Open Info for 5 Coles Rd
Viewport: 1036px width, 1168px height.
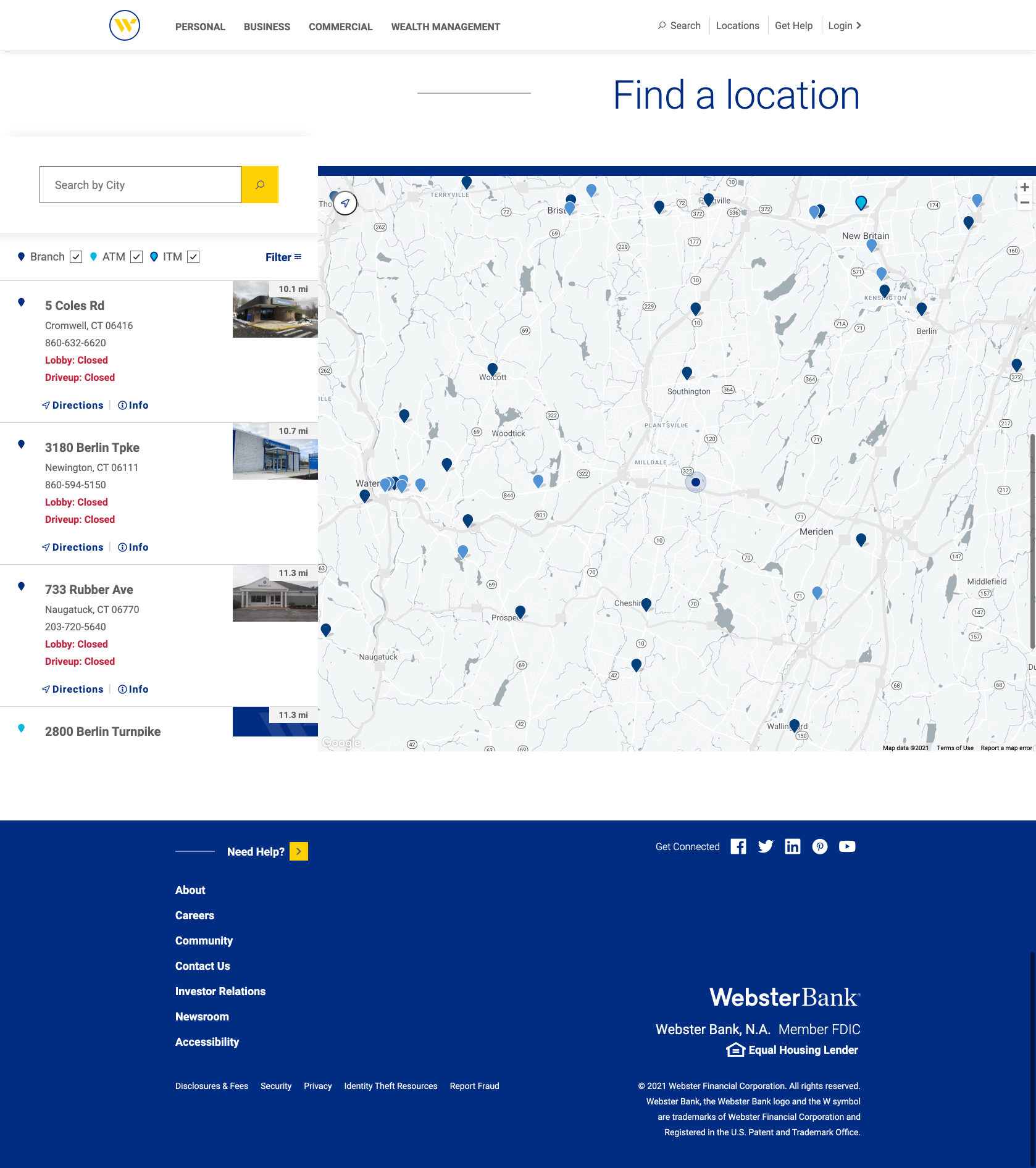[133, 405]
